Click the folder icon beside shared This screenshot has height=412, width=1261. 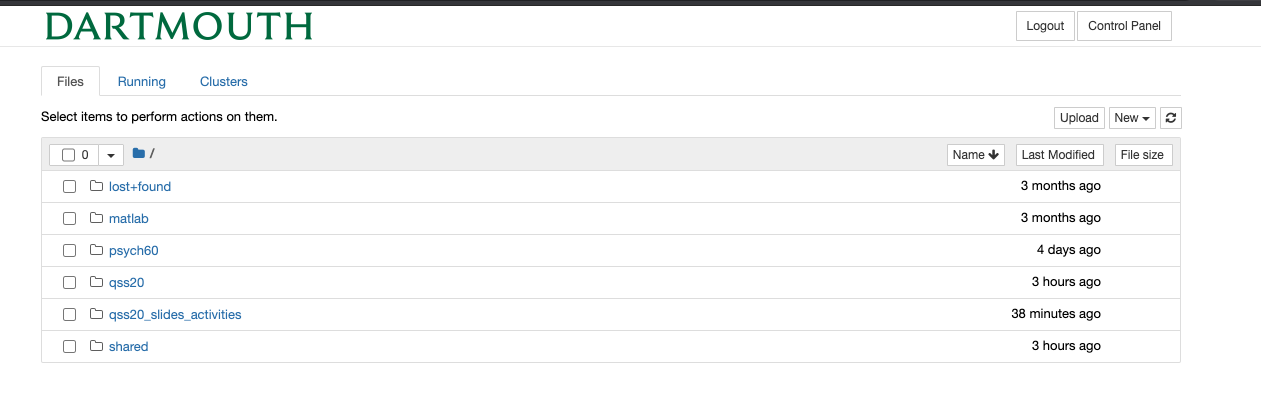pyautogui.click(x=97, y=346)
